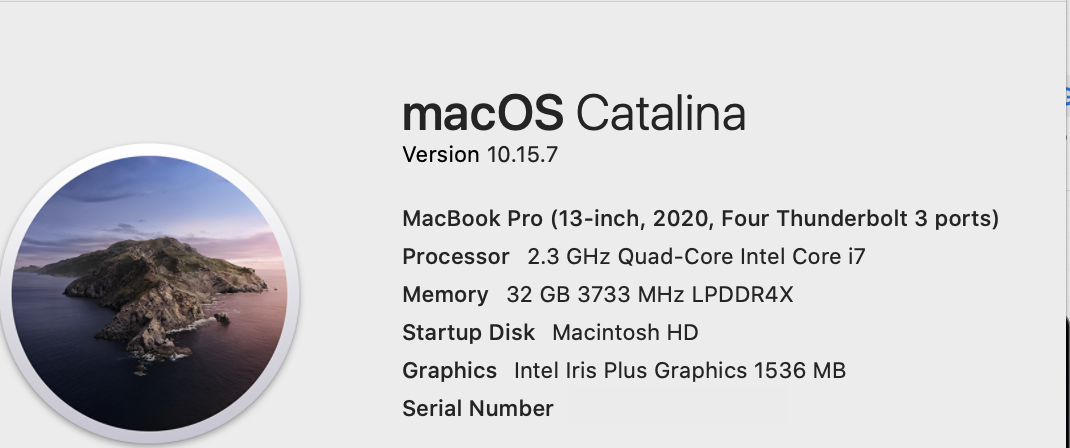Click the Graphics label

[449, 371]
